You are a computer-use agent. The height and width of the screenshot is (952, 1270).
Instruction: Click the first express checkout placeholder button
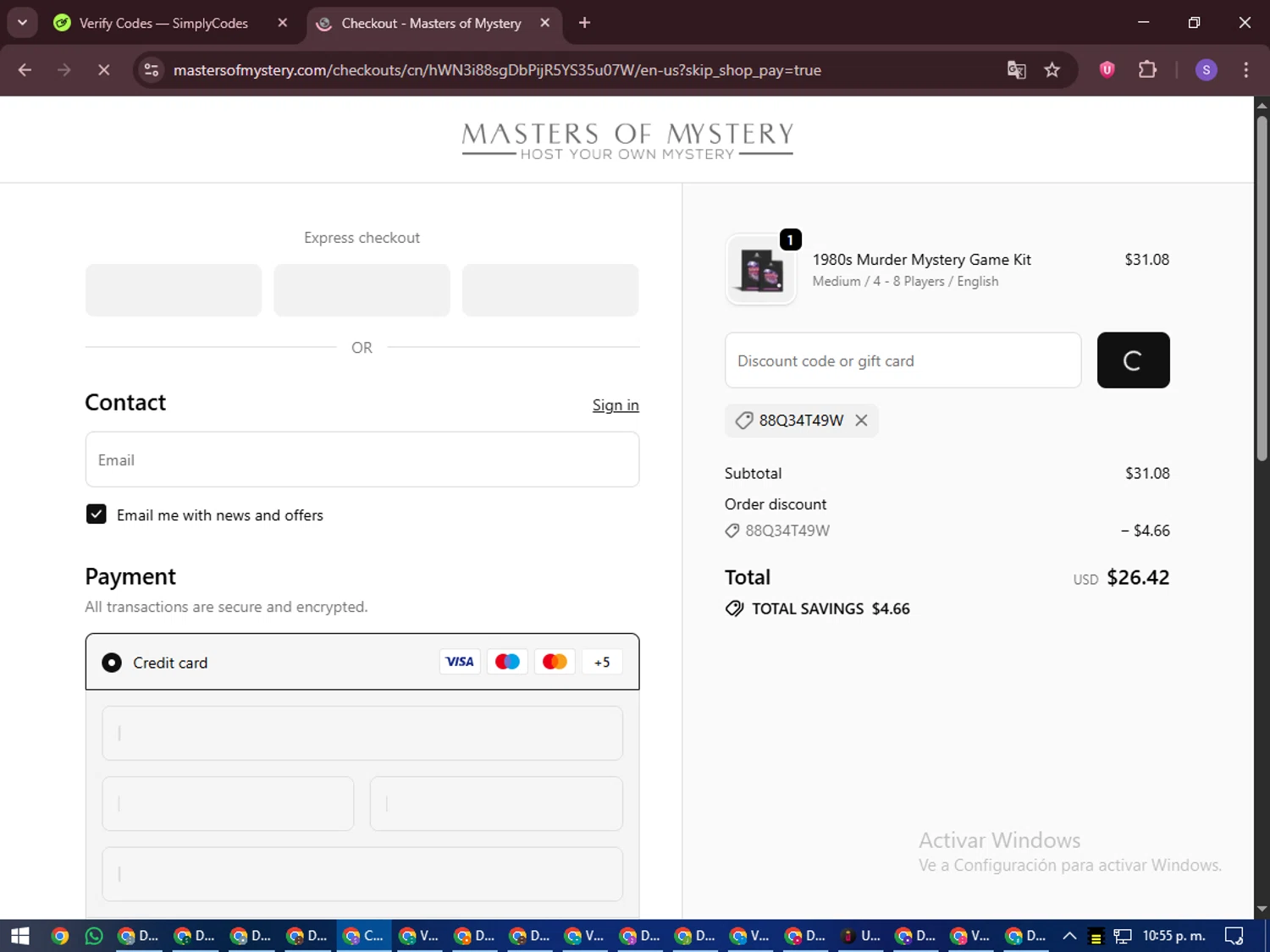[174, 290]
